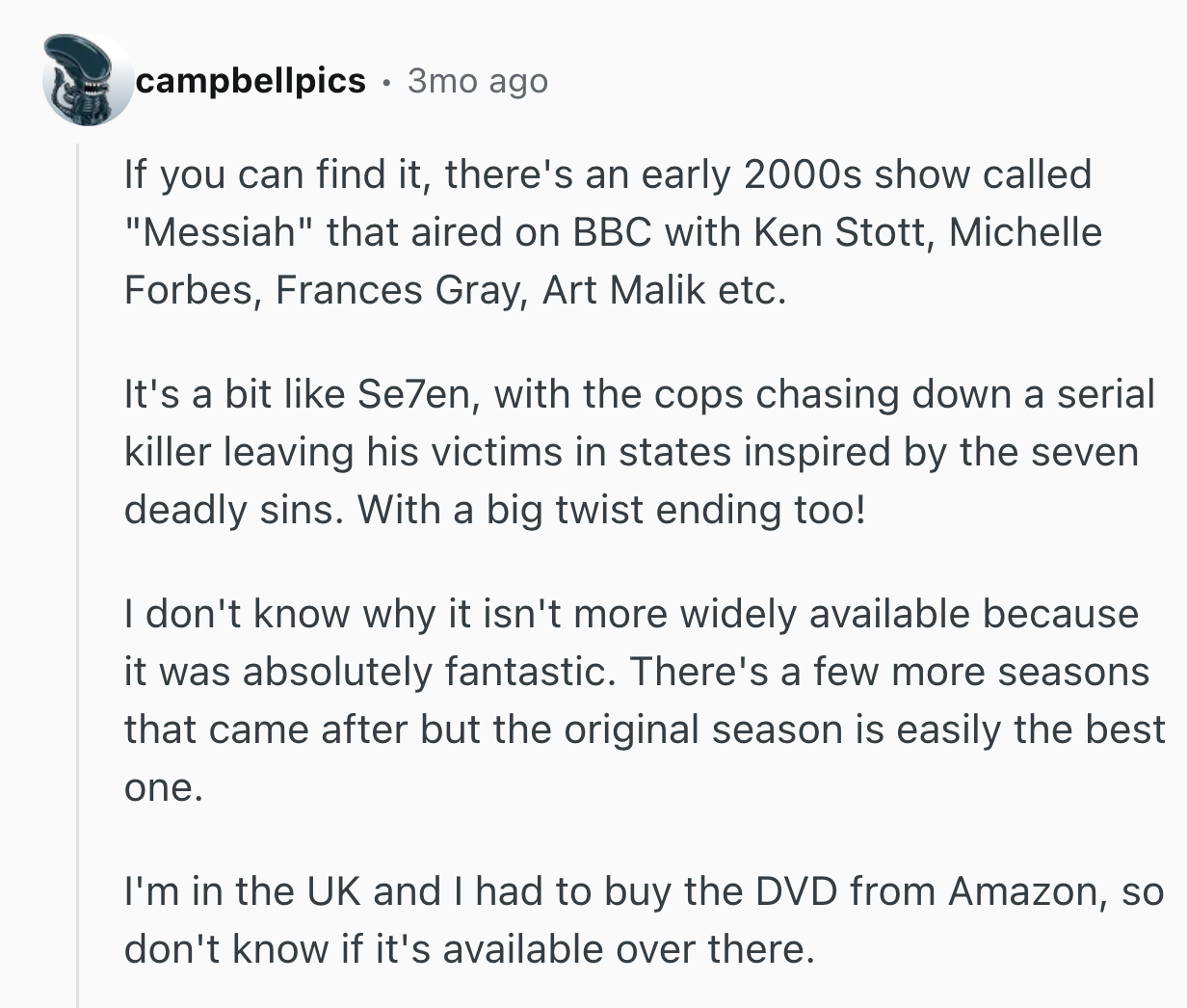This screenshot has width=1187, height=1008.
Task: Click the paragraph starting "I don't know why"
Action: (x=636, y=701)
